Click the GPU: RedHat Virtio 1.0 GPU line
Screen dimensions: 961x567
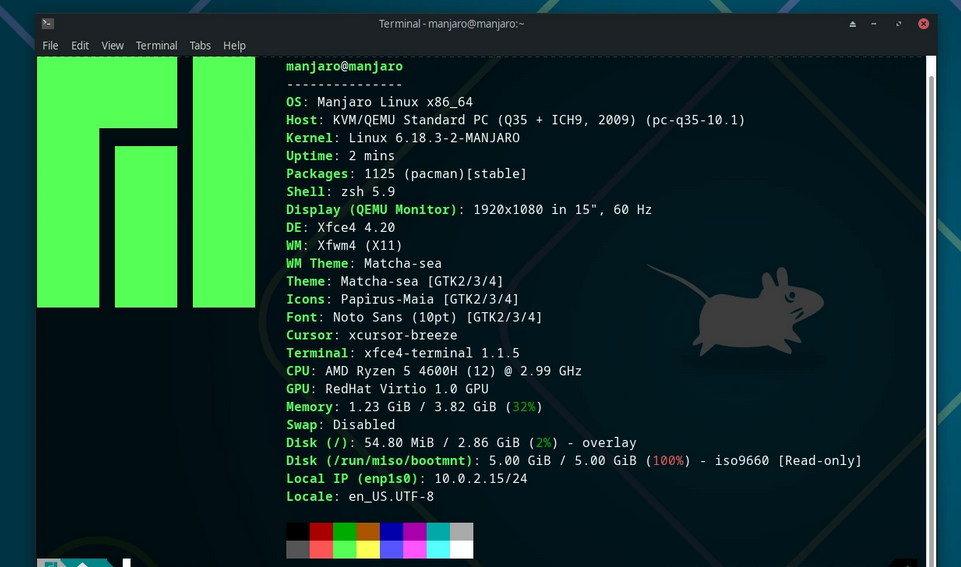387,389
